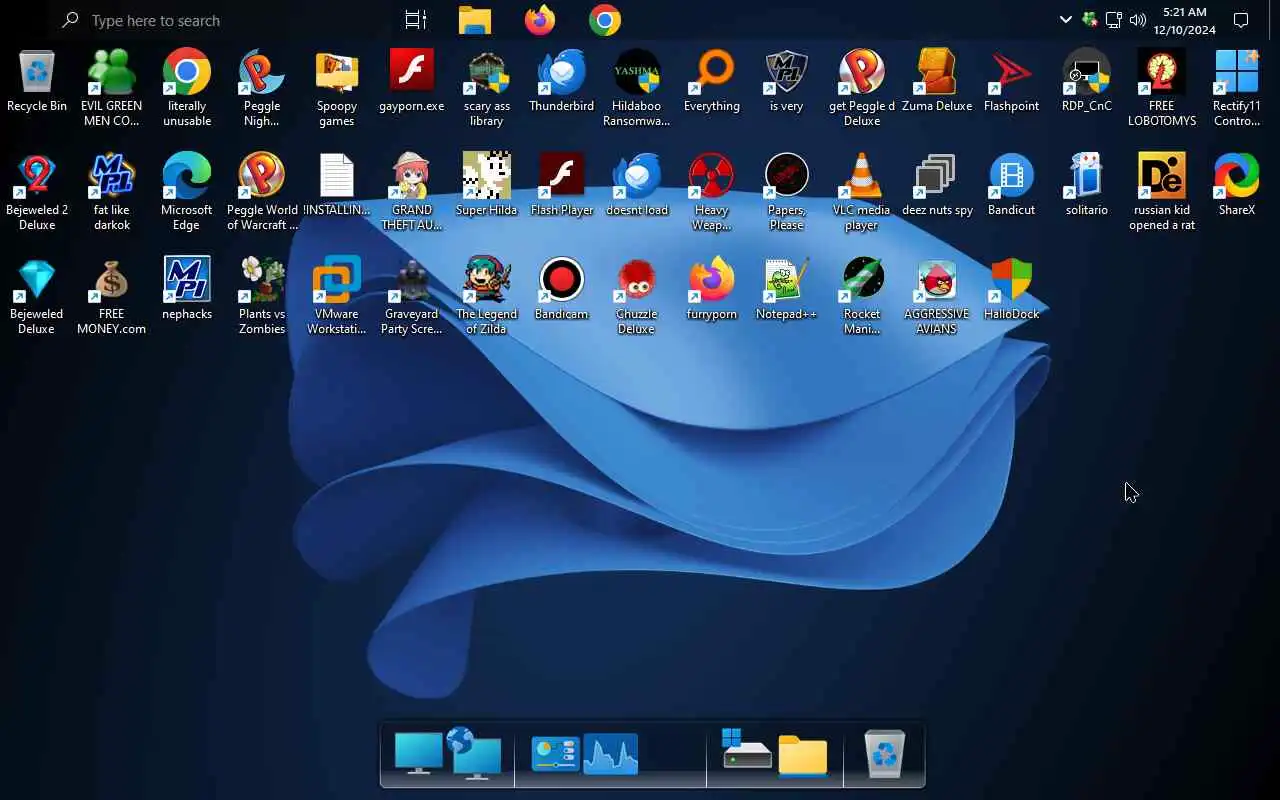The width and height of the screenshot is (1280, 800).
Task: Select the 'deez nuts spy' icon
Action: 937,186
